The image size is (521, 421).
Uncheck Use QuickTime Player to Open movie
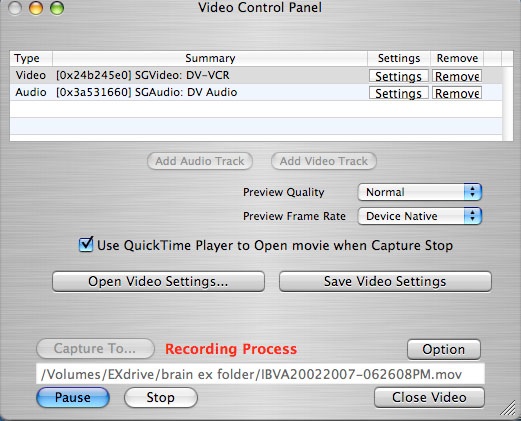86,244
